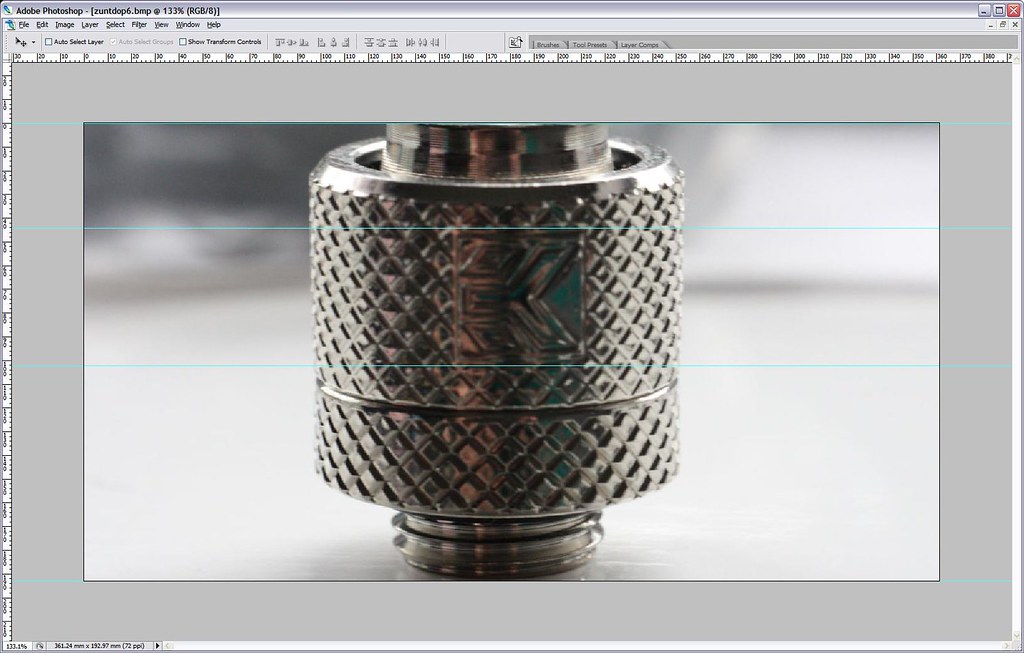This screenshot has height=653, width=1024.
Task: Enable the Auto Select Layer checkbox
Action: [48, 42]
